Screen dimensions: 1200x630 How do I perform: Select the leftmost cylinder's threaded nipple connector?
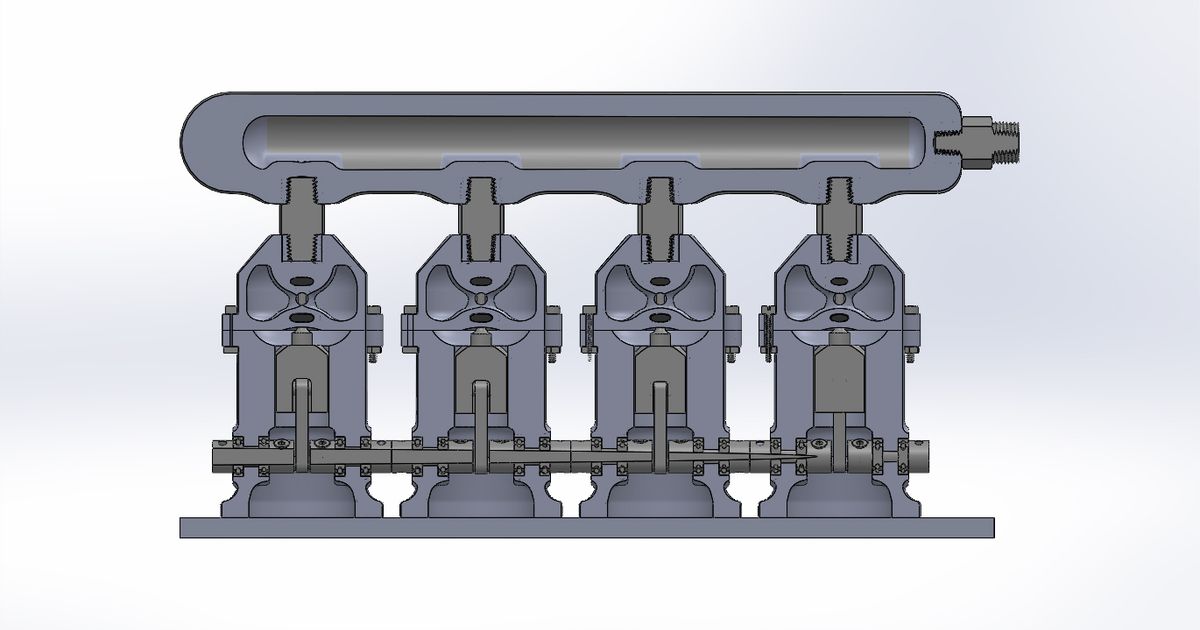point(301,215)
